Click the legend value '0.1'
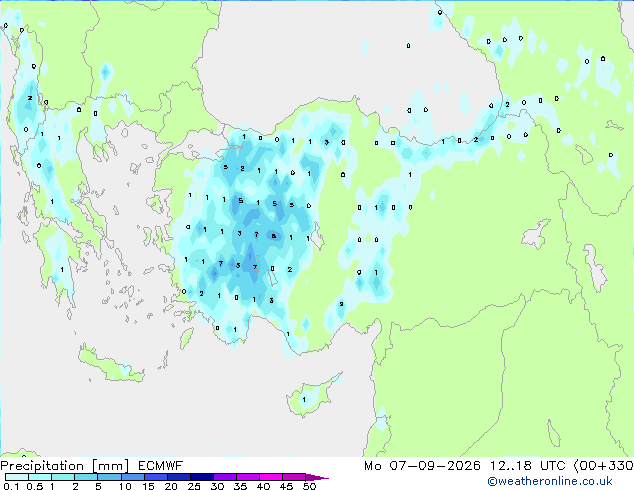 tap(11, 486)
